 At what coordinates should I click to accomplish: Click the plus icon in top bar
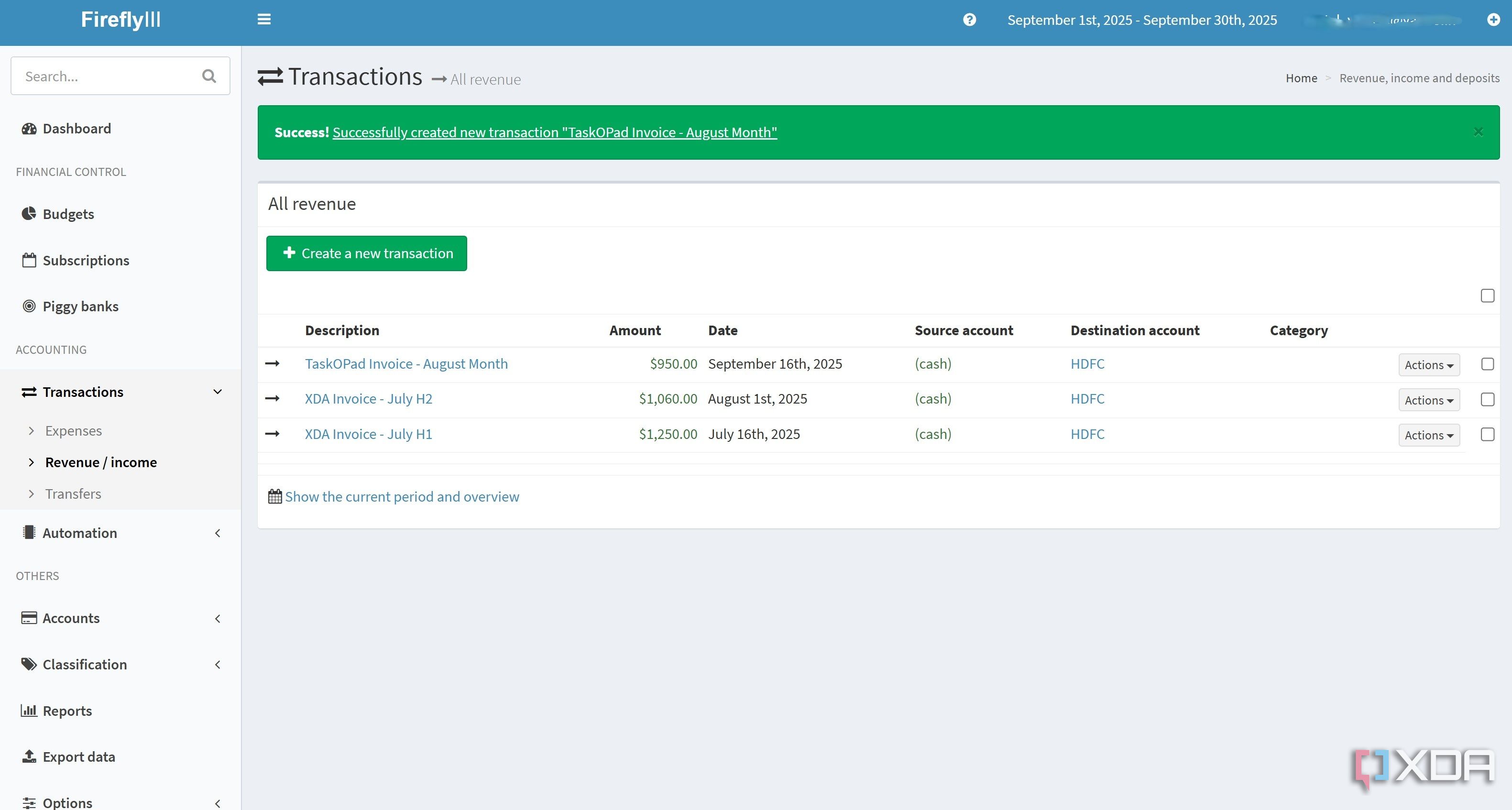1494,20
